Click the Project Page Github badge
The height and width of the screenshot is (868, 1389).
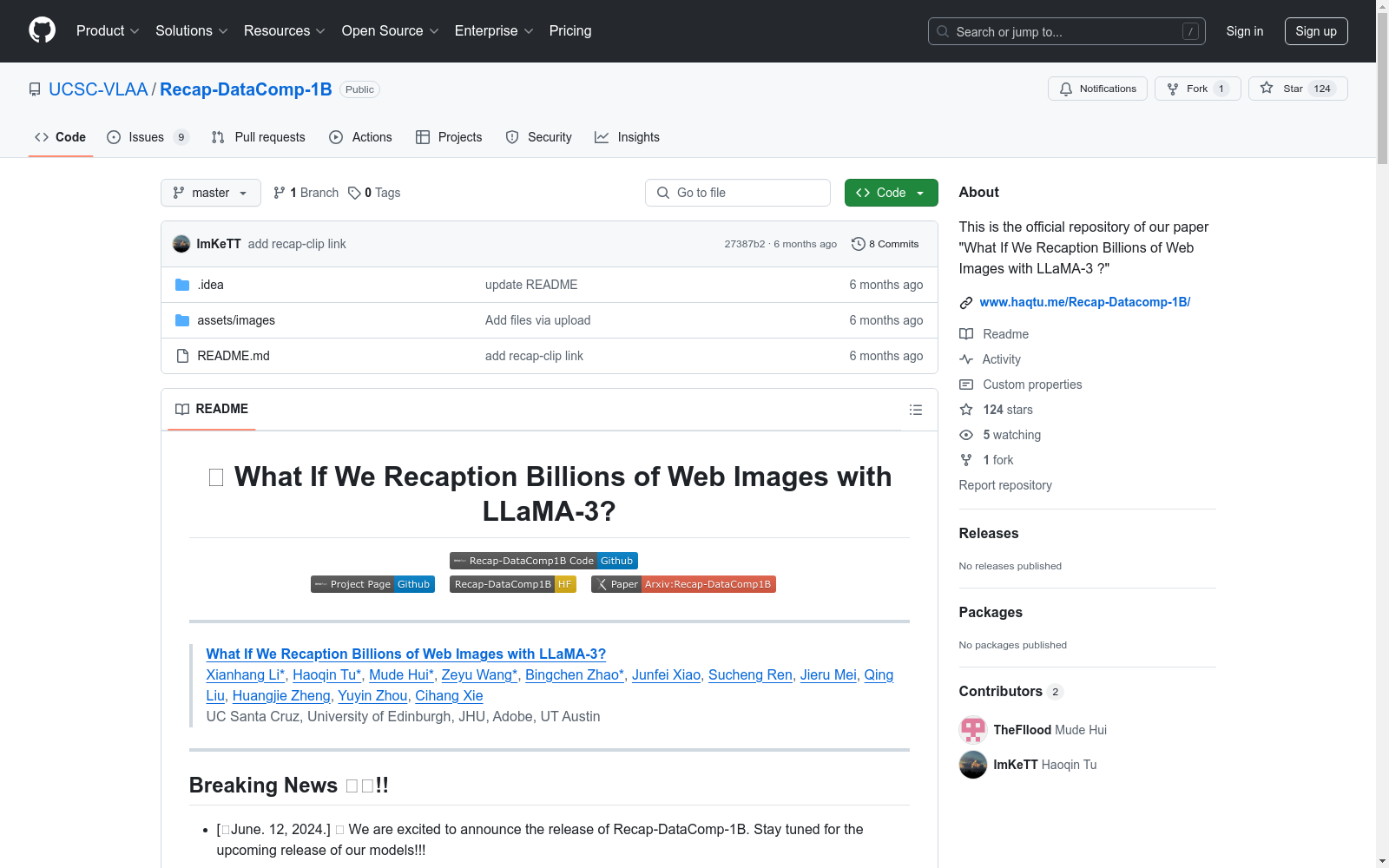pyautogui.click(x=372, y=584)
